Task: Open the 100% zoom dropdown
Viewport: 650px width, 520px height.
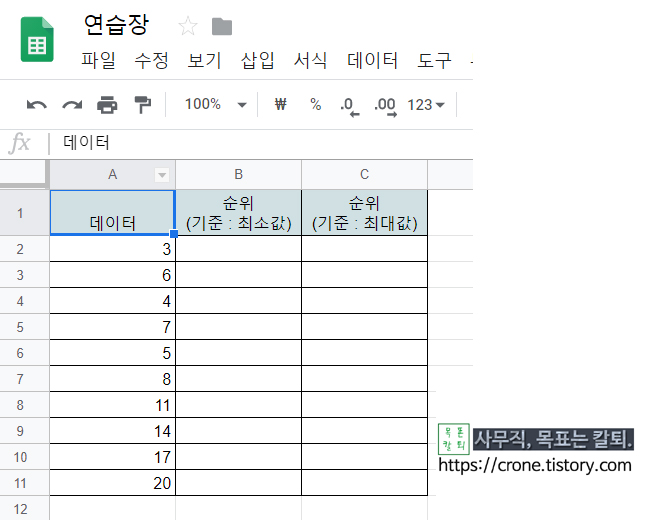Action: pos(215,104)
